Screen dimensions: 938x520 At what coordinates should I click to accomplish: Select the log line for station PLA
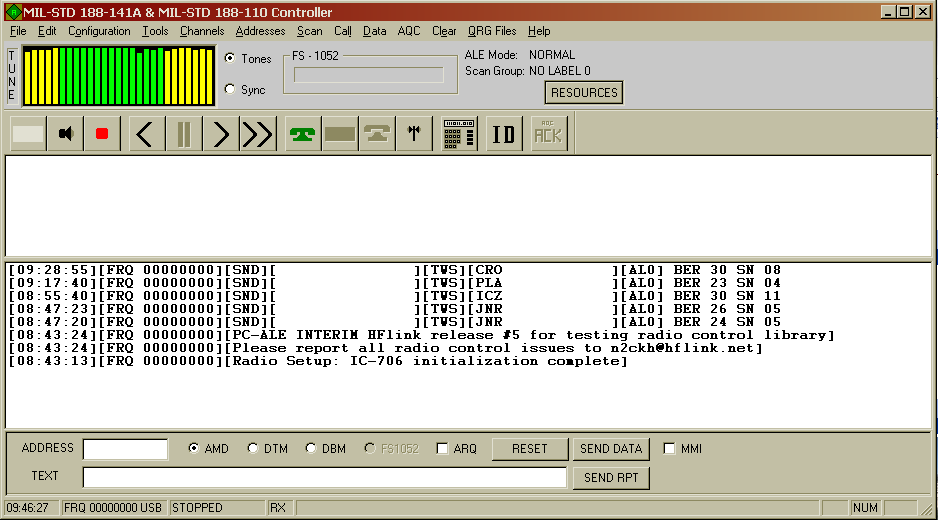[x=395, y=283]
